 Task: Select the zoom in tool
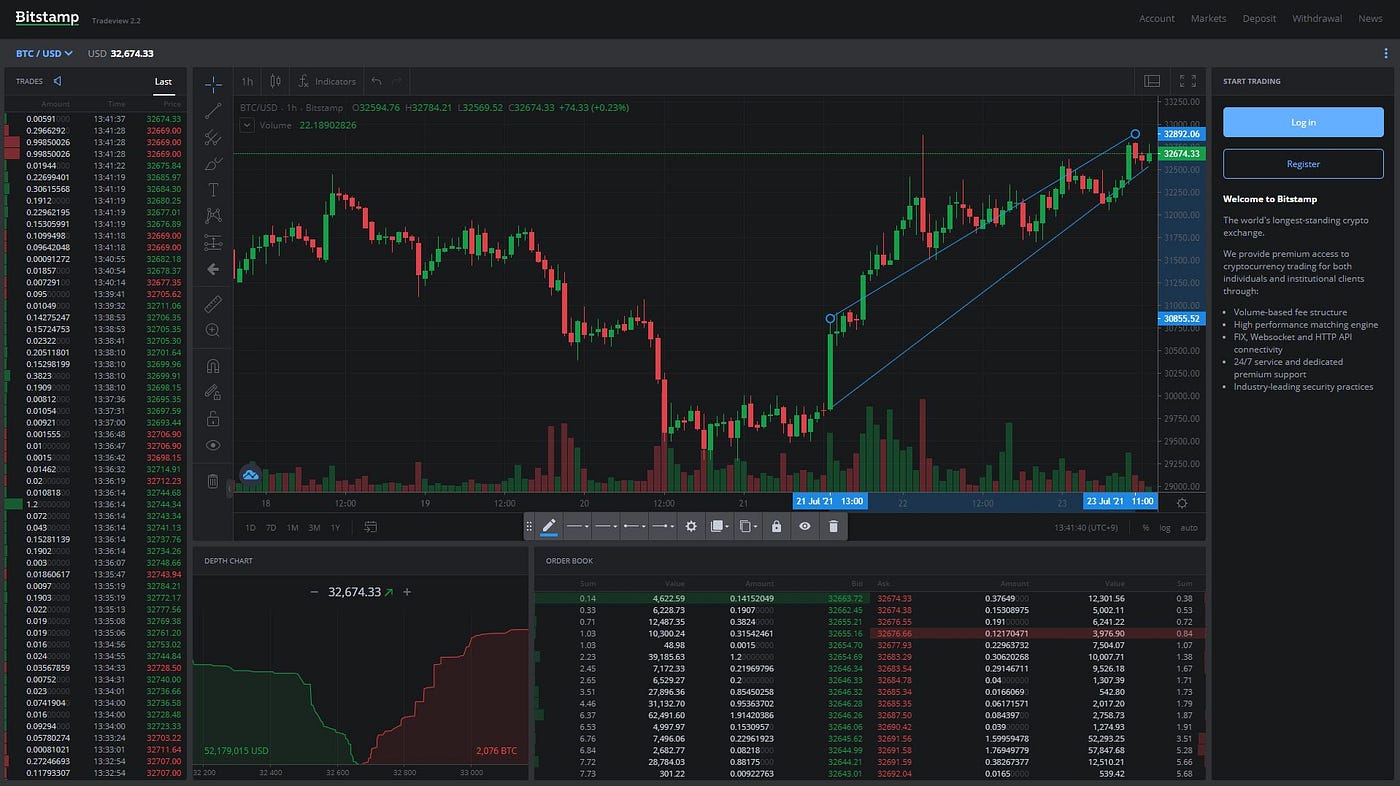tap(212, 330)
